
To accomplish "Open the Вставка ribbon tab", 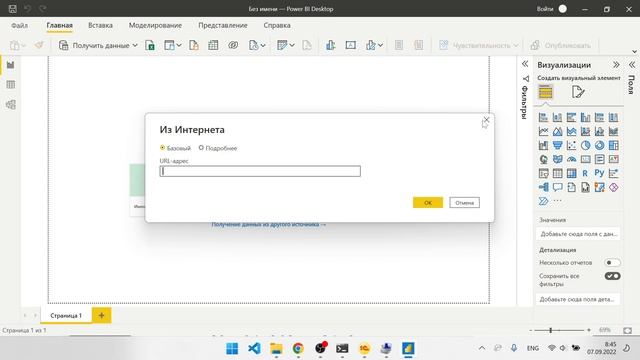I will pos(100,25).
